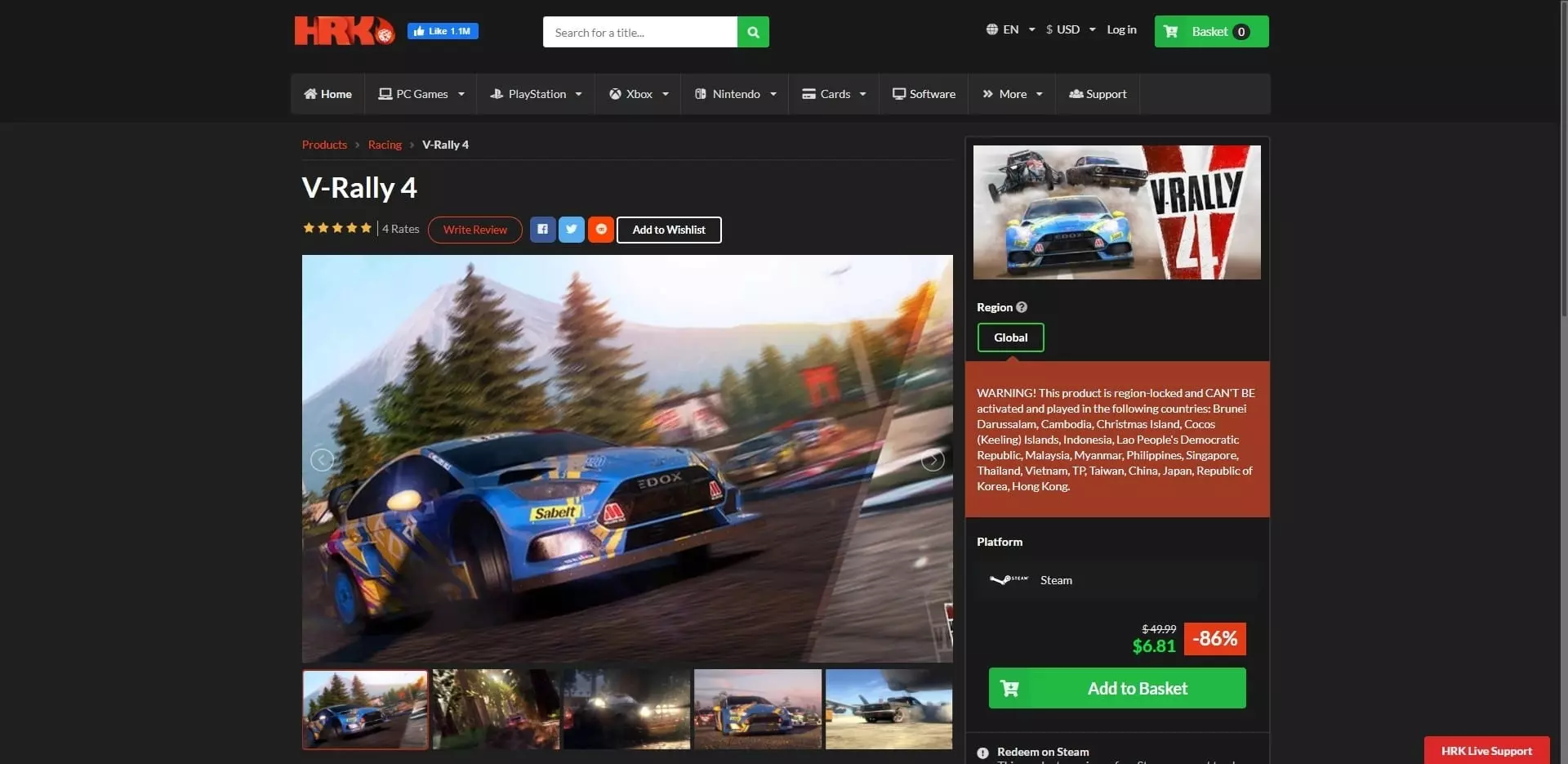Expand the PC Games menu
The image size is (1568, 764).
tap(421, 94)
